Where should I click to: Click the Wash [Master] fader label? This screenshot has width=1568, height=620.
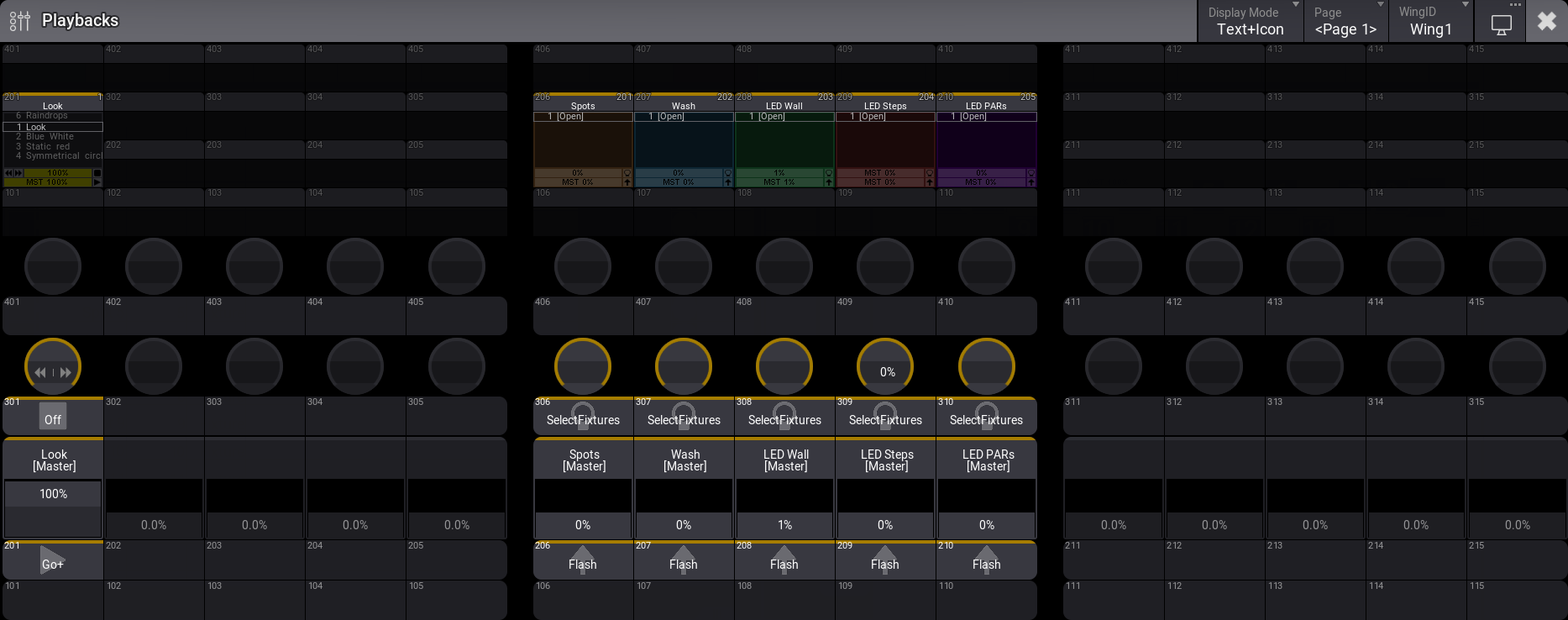(684, 460)
